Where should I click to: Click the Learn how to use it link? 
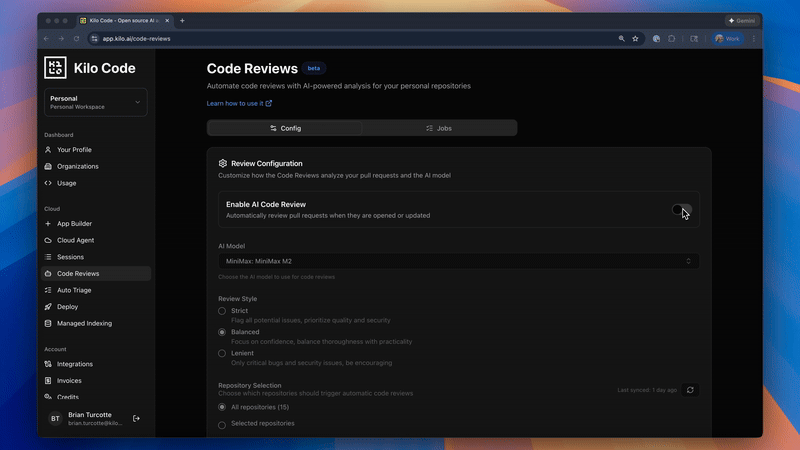point(239,104)
